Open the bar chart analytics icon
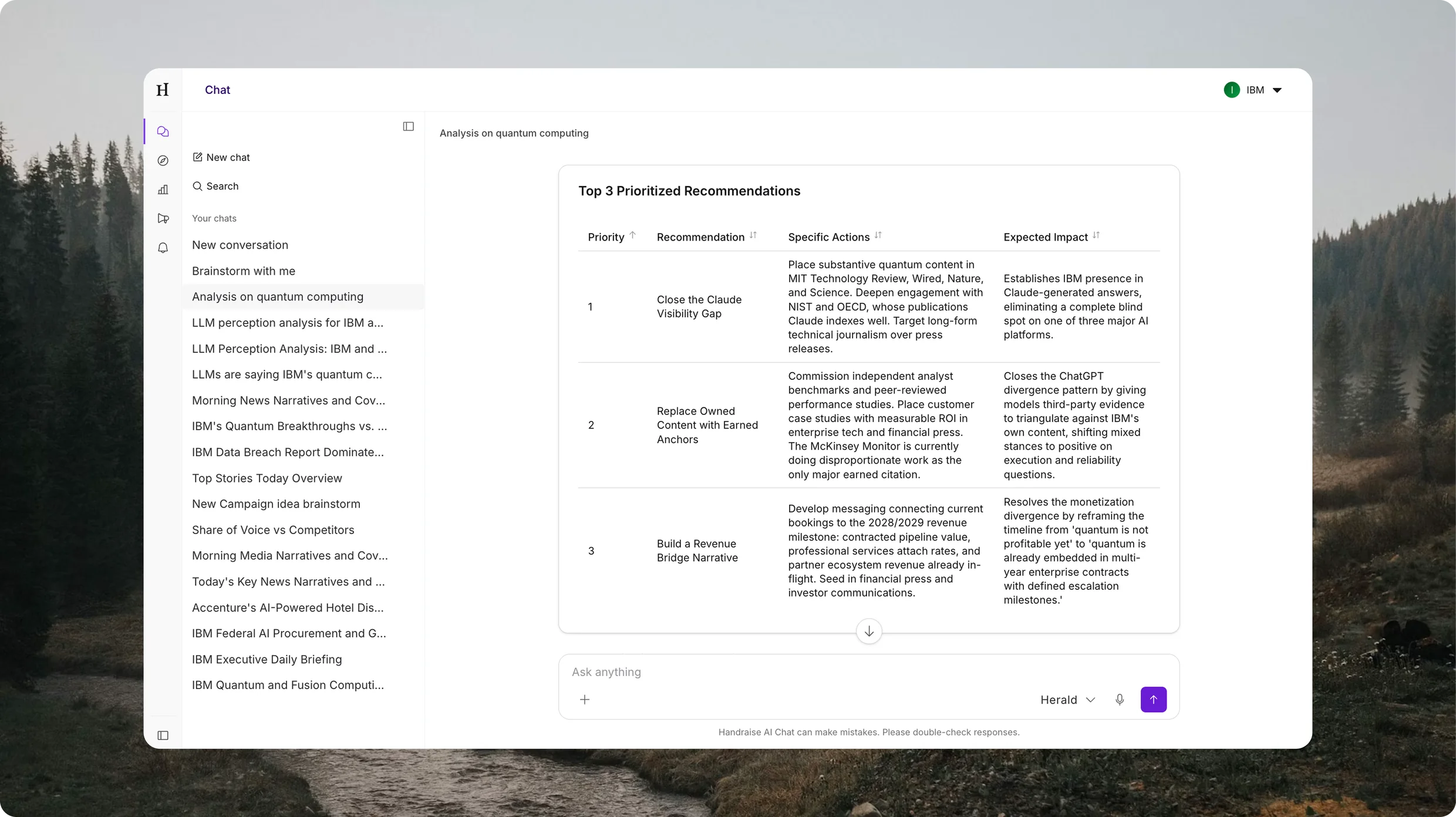The image size is (1456, 817). [163, 190]
